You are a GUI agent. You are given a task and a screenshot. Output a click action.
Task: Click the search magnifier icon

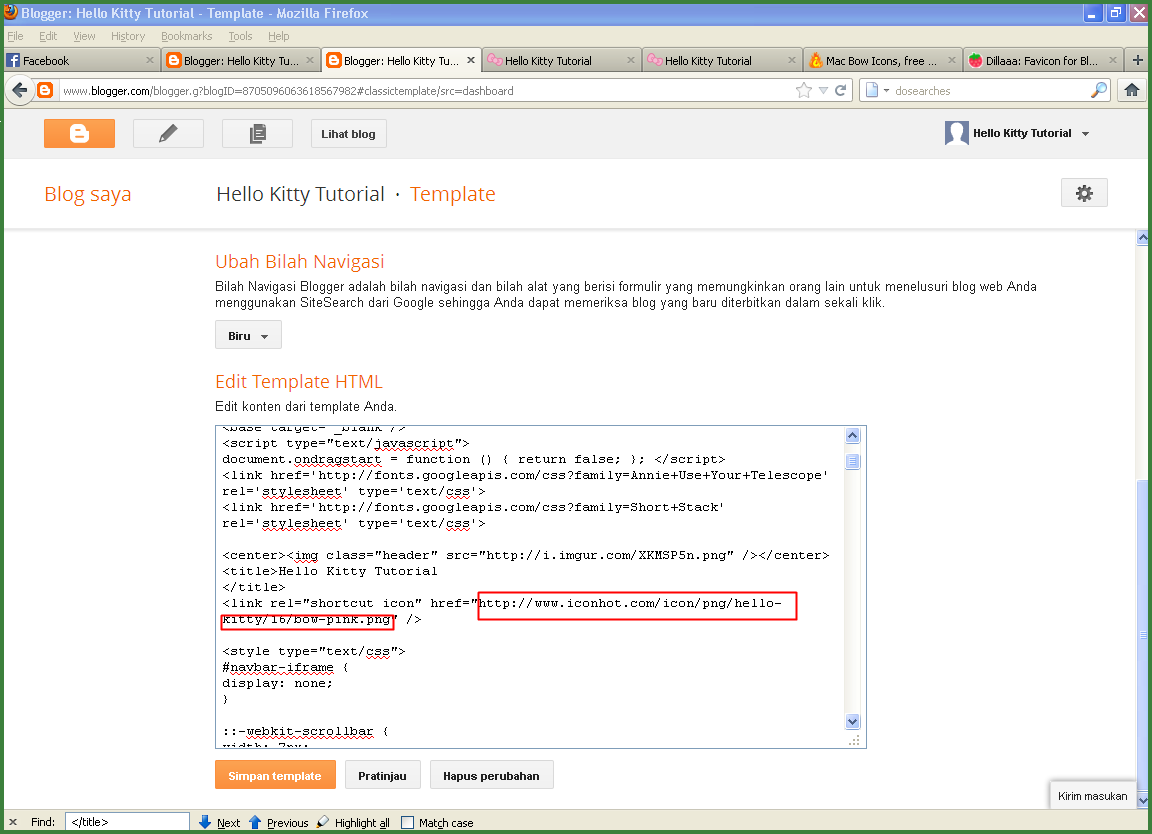1098,90
